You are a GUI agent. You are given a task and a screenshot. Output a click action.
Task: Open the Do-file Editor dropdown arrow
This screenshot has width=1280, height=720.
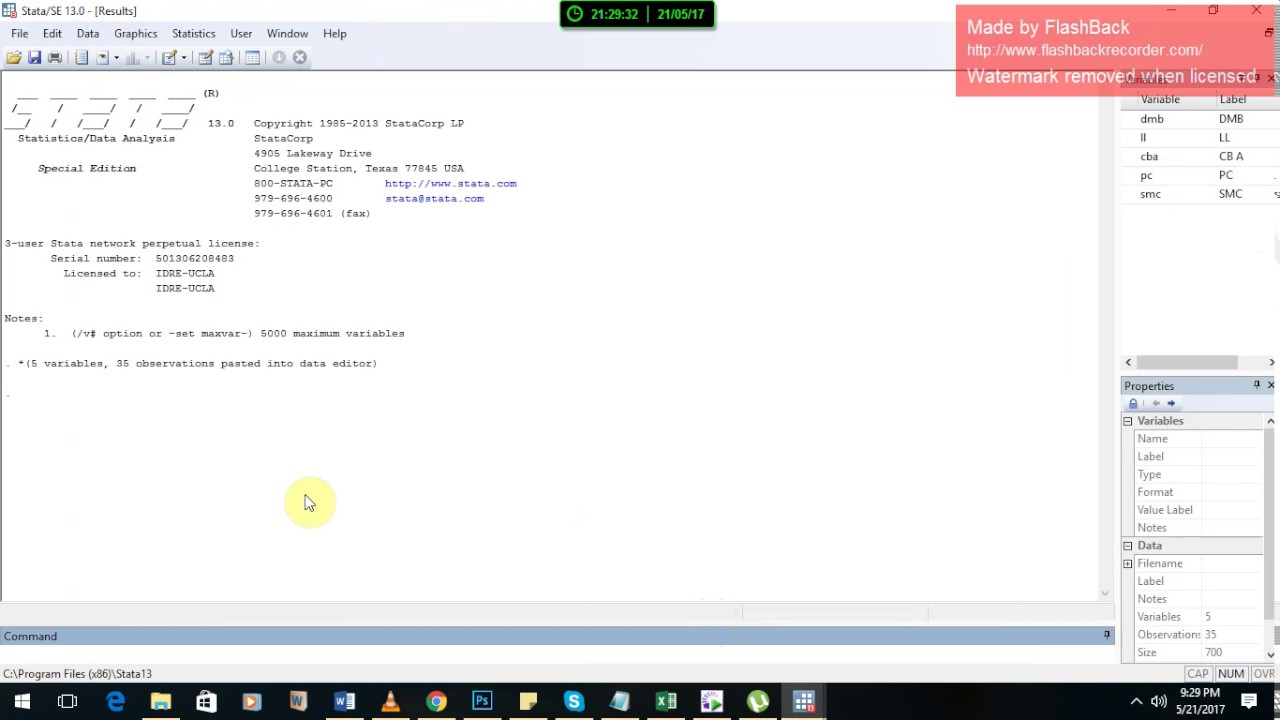pos(184,57)
